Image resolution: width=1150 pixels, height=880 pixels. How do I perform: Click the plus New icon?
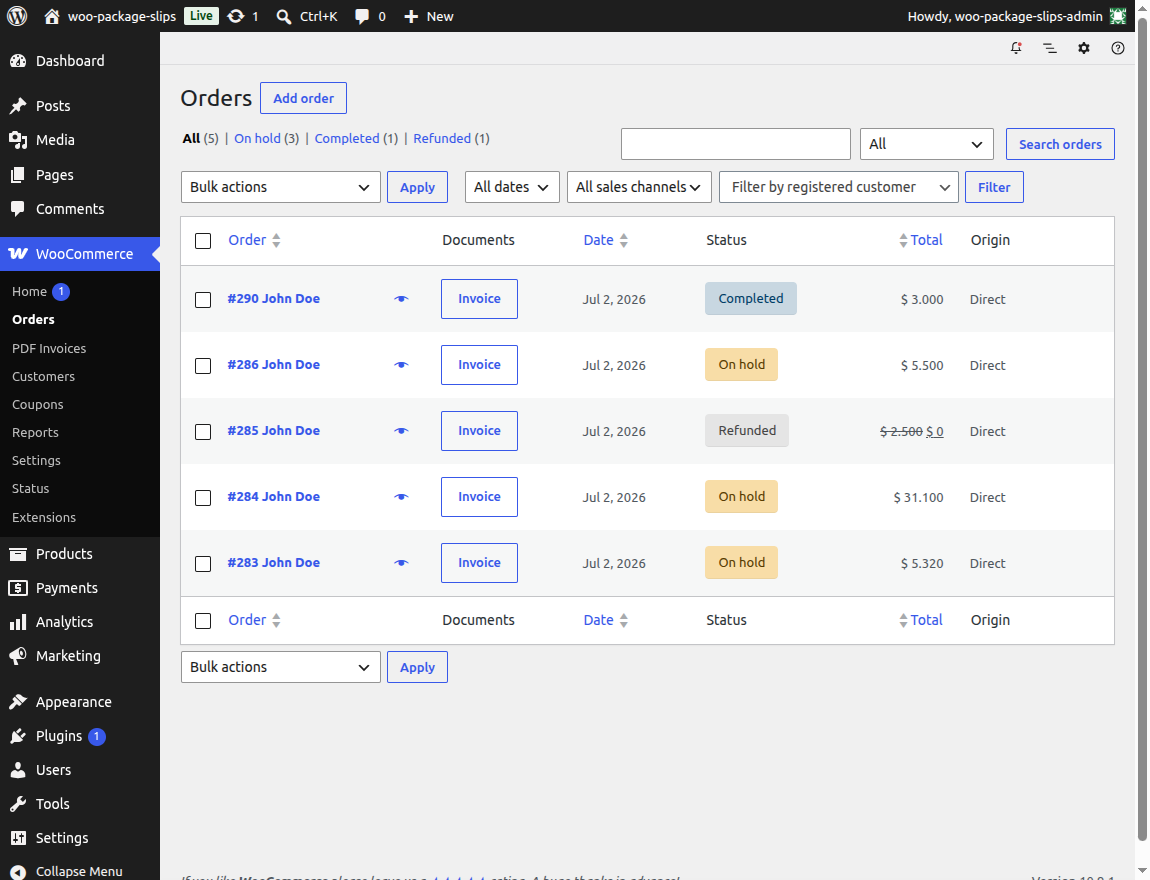(411, 16)
